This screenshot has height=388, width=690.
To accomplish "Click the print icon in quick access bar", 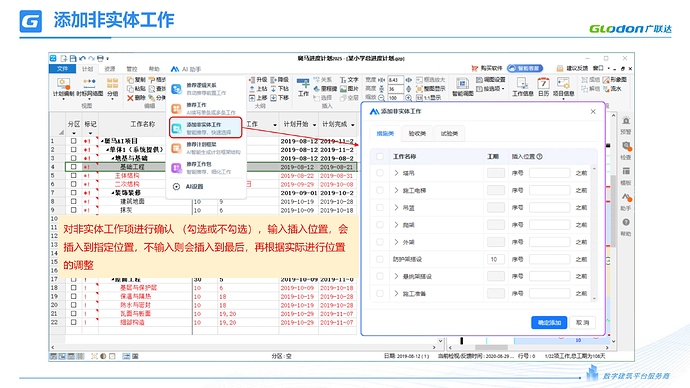I will pyautogui.click(x=100, y=58).
